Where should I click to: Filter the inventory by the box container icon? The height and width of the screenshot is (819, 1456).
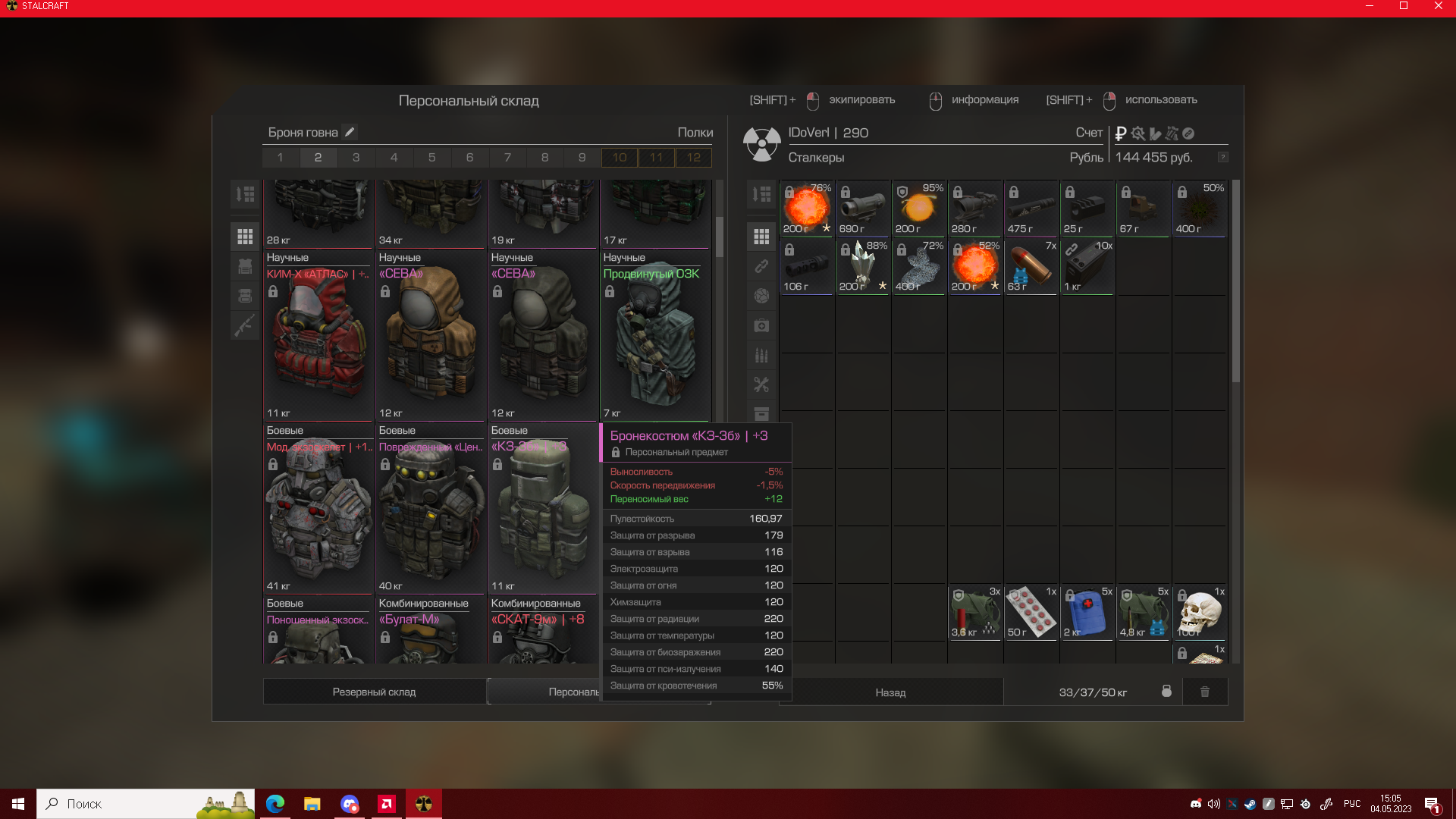coord(761,413)
